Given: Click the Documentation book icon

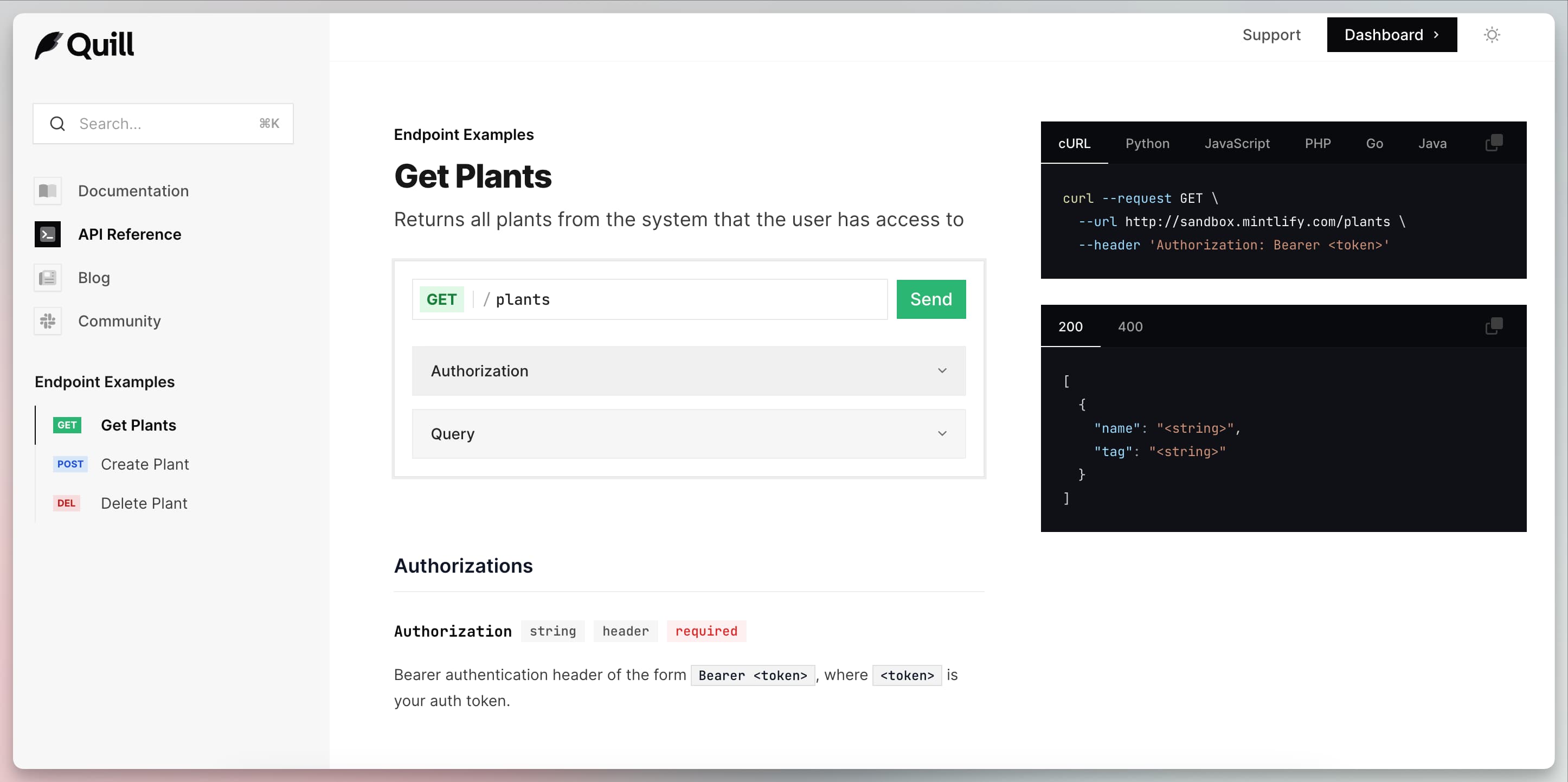Looking at the screenshot, I should point(48,191).
